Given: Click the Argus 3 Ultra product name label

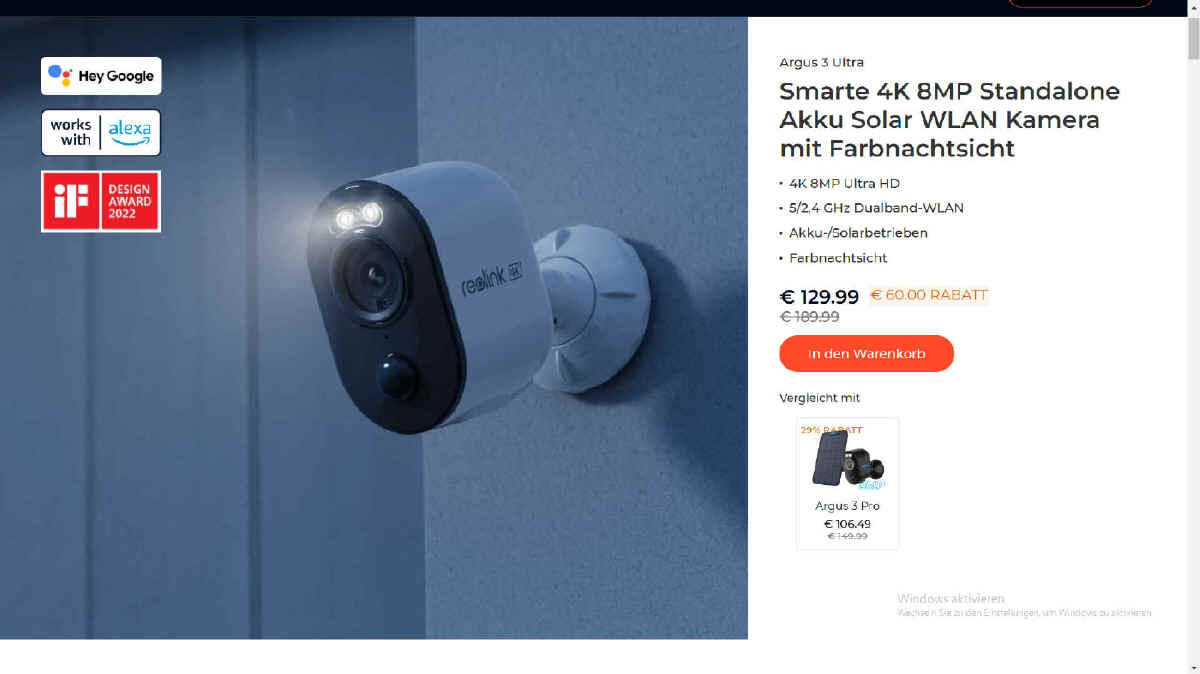Looking at the screenshot, I should pyautogui.click(x=821, y=62).
